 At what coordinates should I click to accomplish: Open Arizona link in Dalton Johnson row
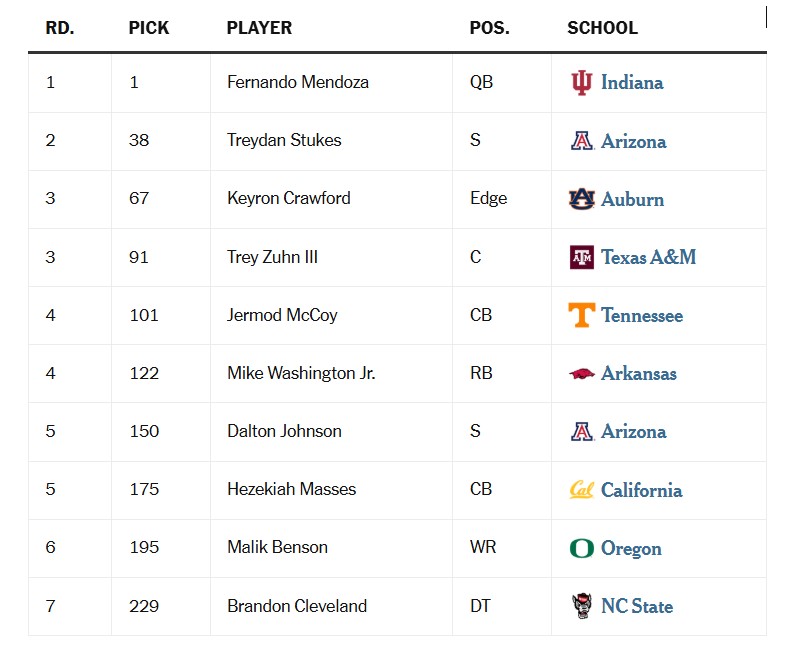point(633,432)
